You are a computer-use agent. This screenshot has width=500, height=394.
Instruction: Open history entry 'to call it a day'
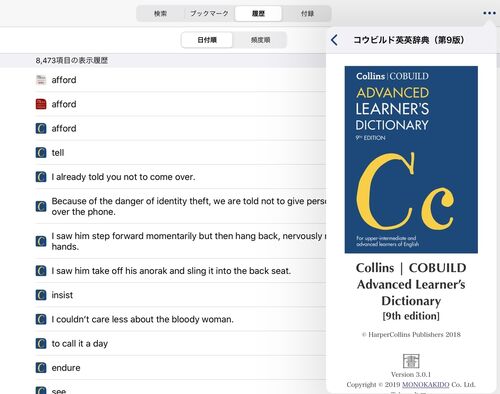click(x=180, y=343)
